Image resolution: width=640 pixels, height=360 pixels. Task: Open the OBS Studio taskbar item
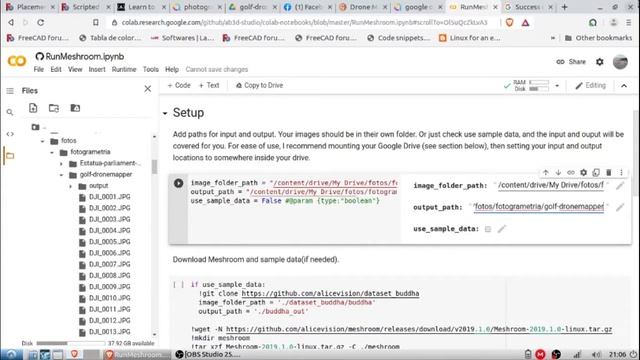pyautogui.click(x=208, y=354)
